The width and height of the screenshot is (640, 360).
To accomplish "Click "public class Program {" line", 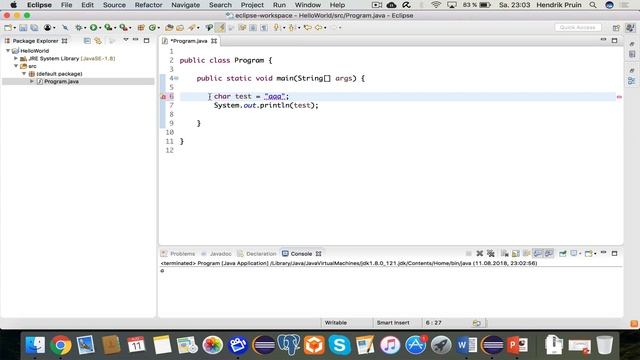I will pyautogui.click(x=226, y=60).
